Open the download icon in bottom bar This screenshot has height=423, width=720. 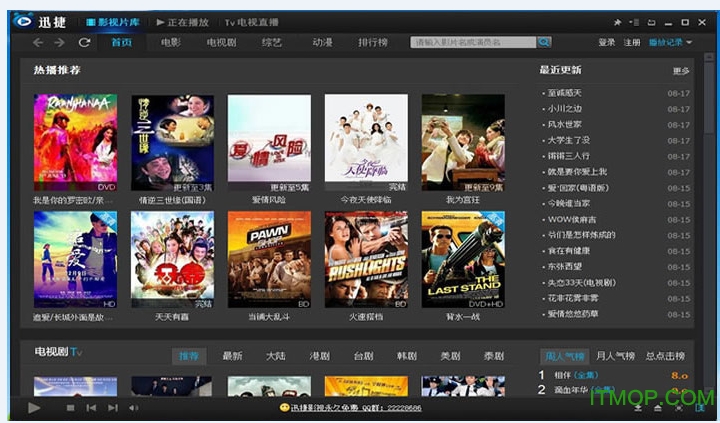638,408
